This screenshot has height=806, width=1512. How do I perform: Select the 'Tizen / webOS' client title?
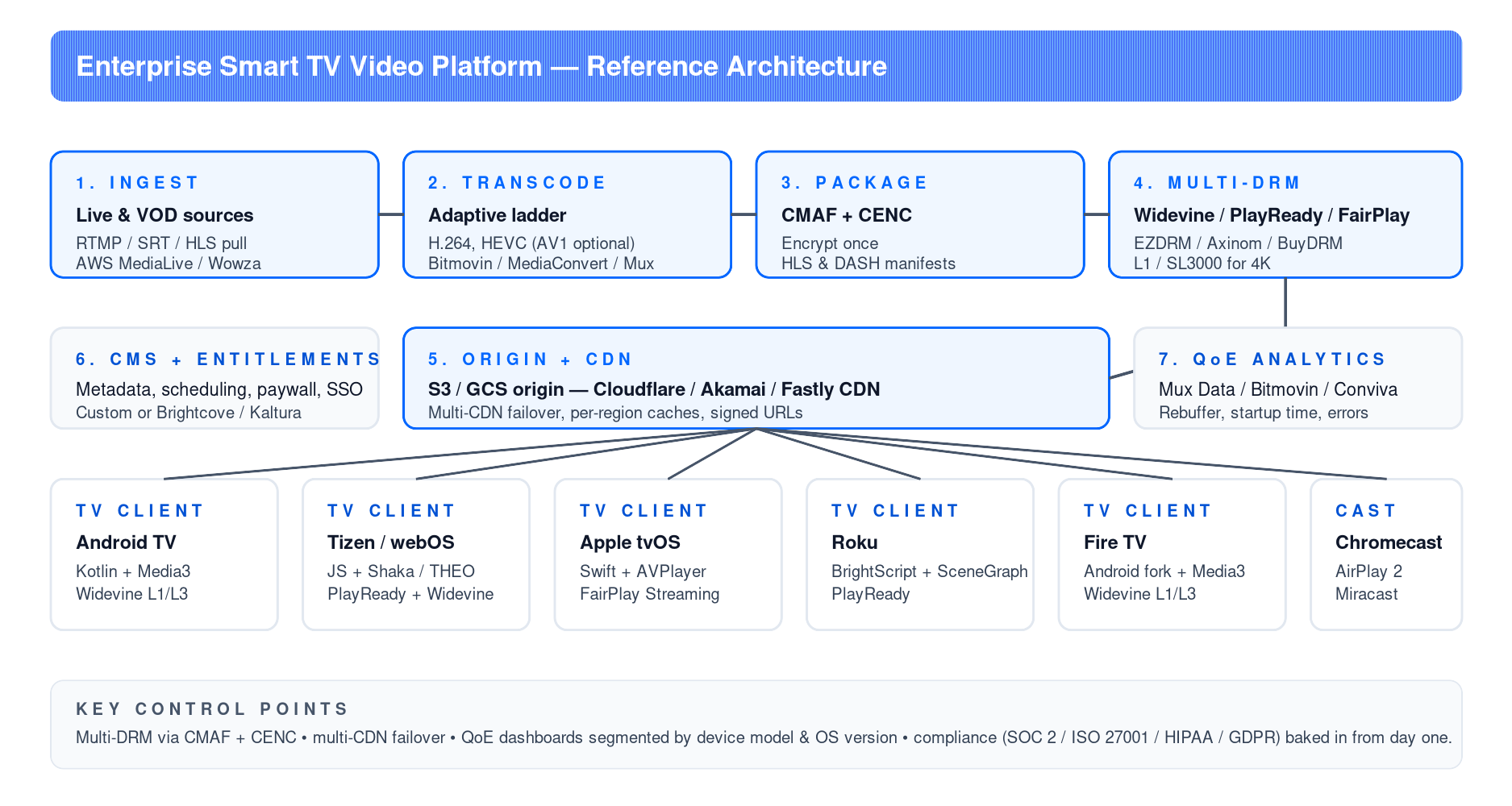click(x=391, y=542)
